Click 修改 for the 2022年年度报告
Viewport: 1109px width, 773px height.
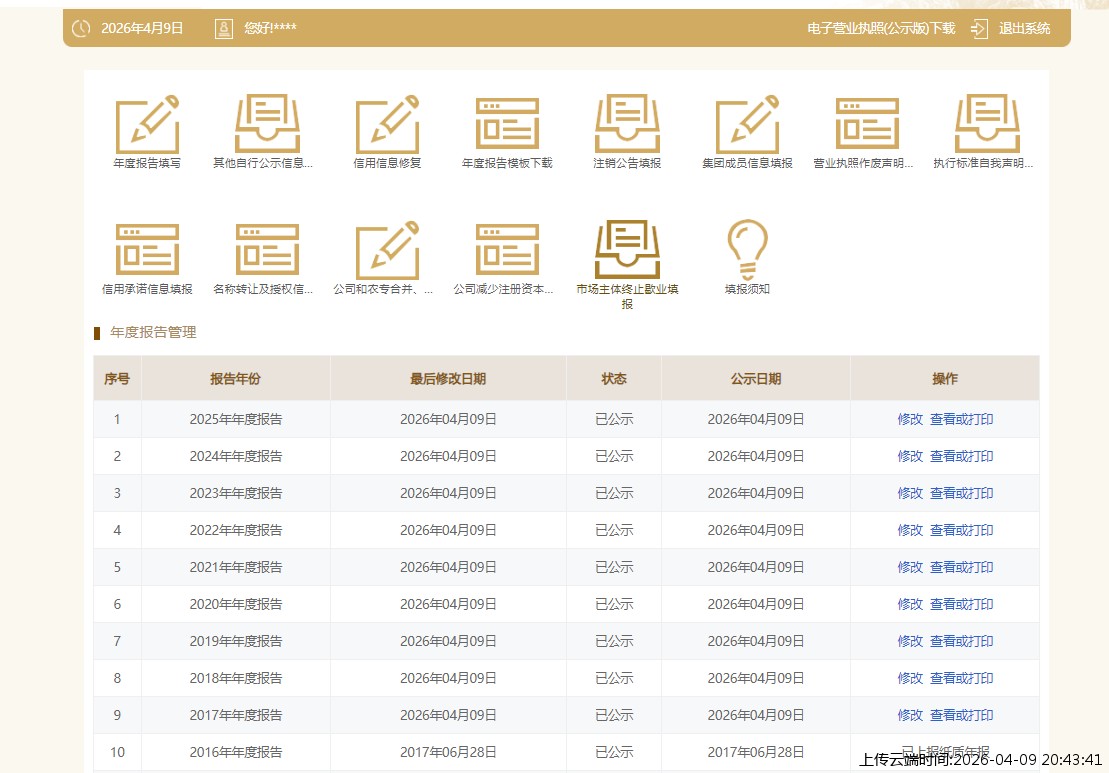[910, 531]
